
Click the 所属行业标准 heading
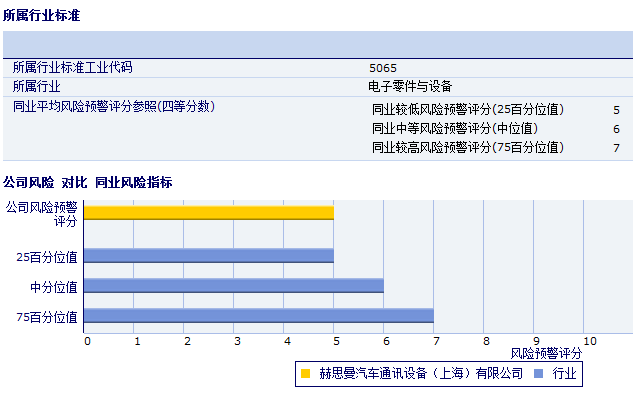coord(41,16)
